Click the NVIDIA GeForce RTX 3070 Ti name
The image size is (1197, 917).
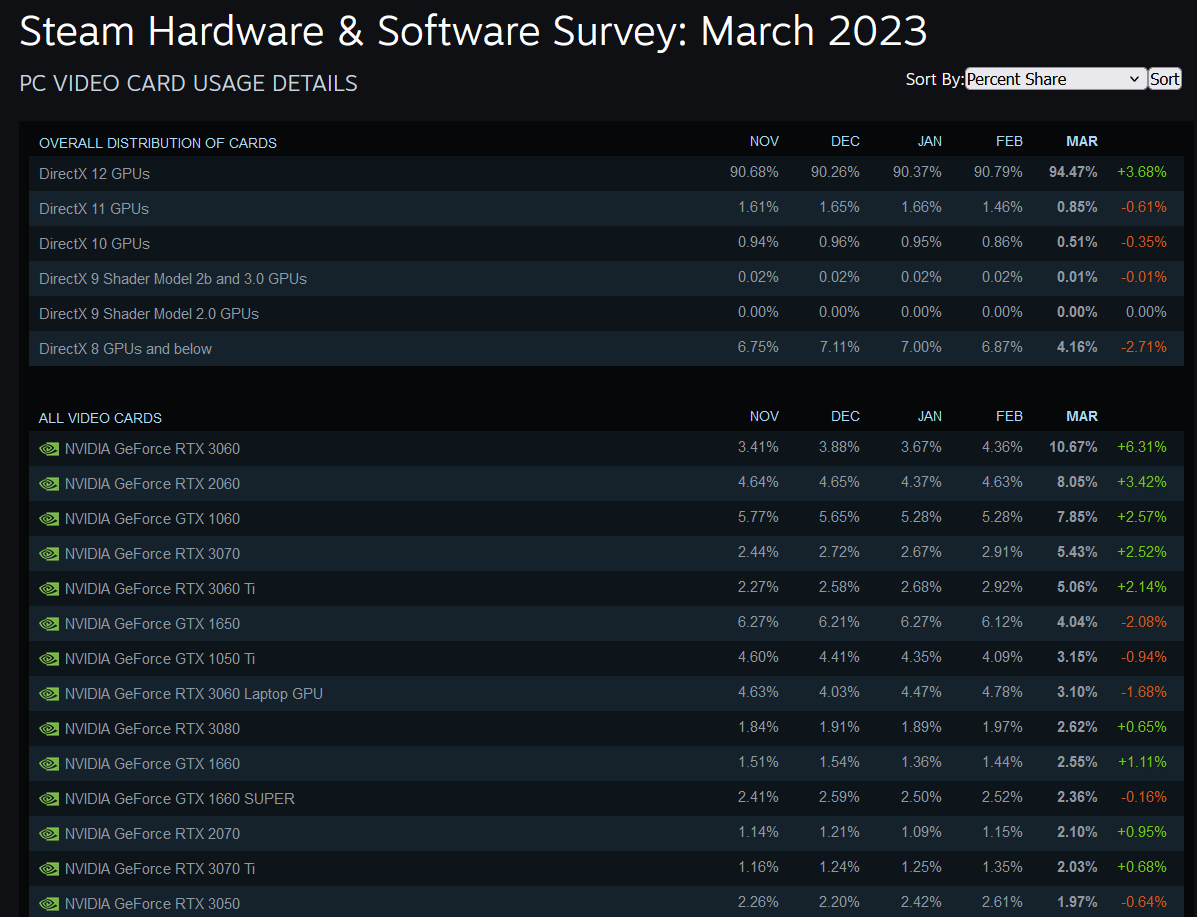[160, 869]
